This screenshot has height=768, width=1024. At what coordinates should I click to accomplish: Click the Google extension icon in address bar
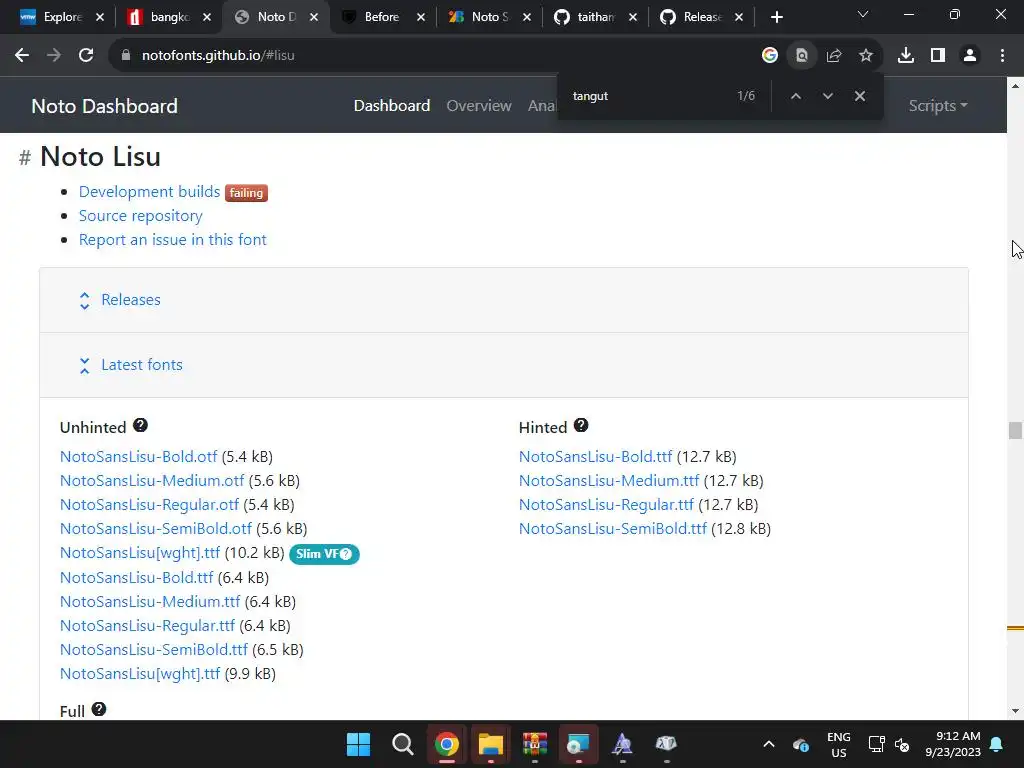pyautogui.click(x=770, y=56)
